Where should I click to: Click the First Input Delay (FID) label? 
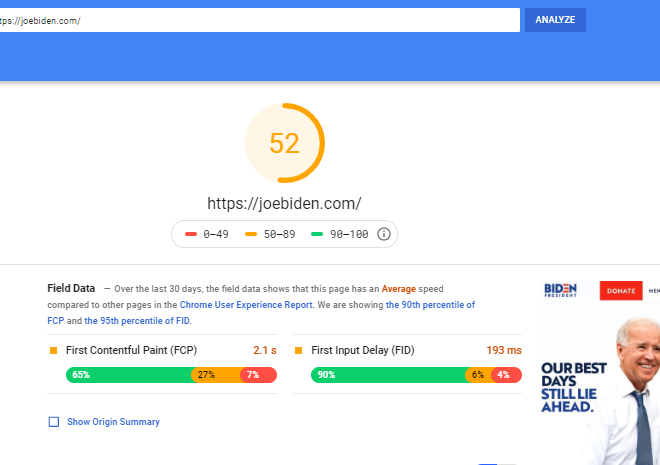click(x=363, y=350)
